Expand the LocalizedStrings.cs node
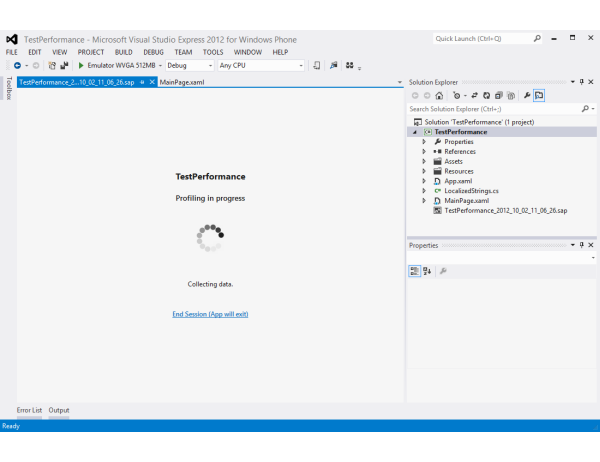600x462 pixels. [x=424, y=191]
